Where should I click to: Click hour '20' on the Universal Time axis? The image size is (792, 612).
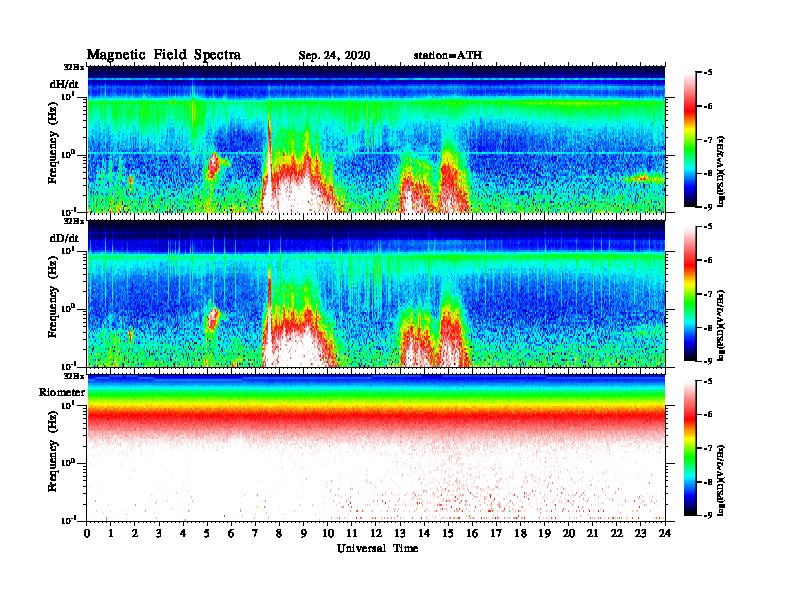pyautogui.click(x=569, y=534)
